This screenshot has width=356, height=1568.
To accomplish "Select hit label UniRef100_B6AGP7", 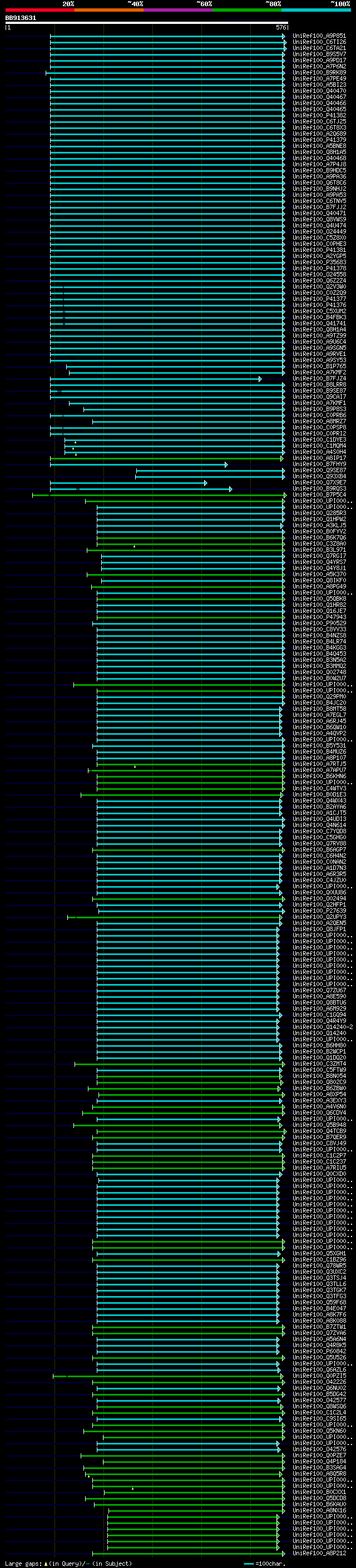I will pyautogui.click(x=319, y=850).
